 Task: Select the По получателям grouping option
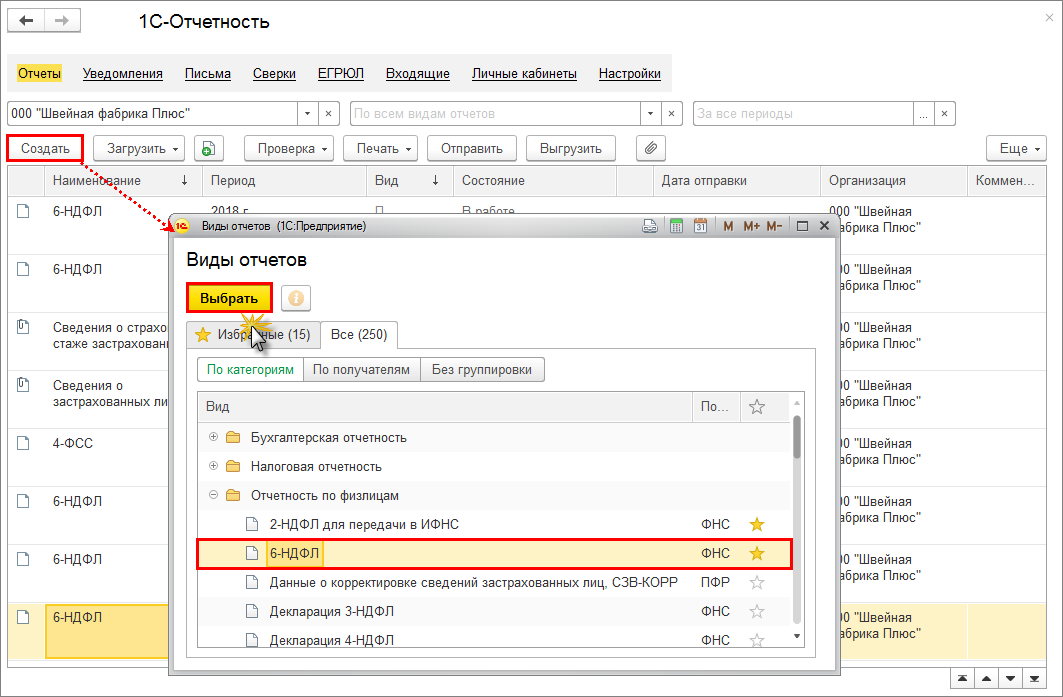[361, 370]
